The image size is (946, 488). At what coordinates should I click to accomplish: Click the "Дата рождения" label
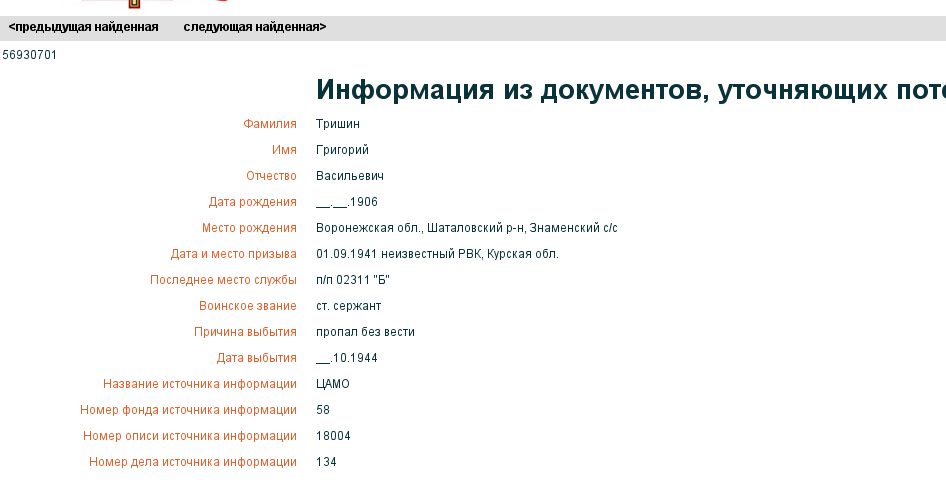pyautogui.click(x=252, y=202)
